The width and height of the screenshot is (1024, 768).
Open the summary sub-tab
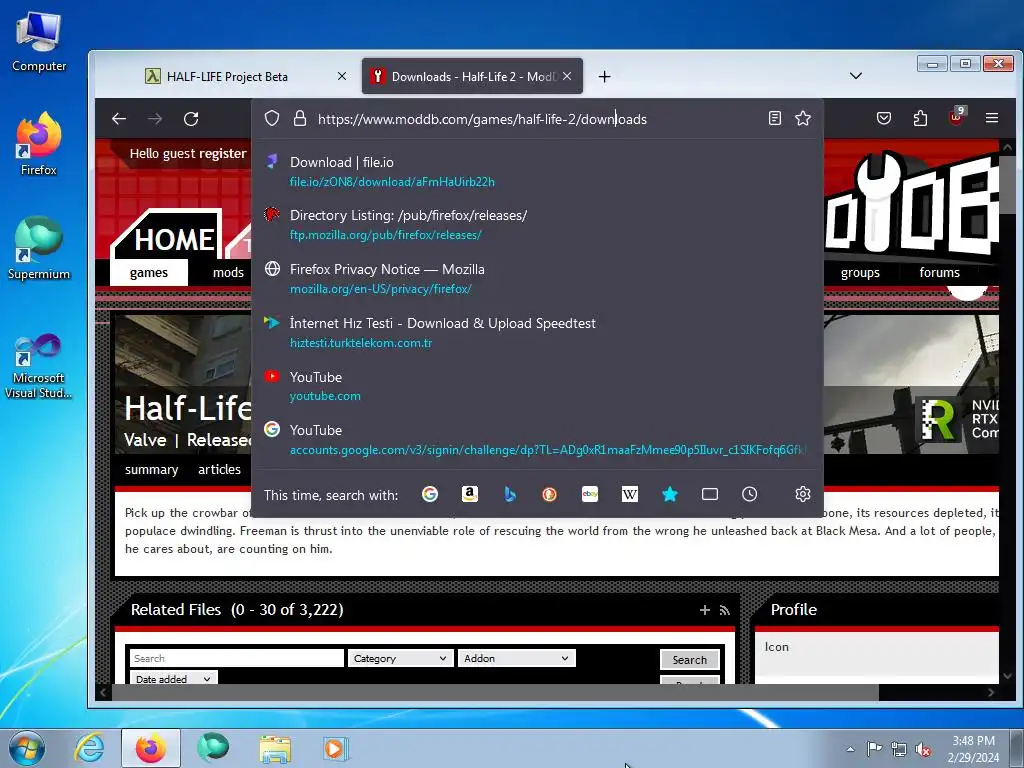(x=152, y=470)
